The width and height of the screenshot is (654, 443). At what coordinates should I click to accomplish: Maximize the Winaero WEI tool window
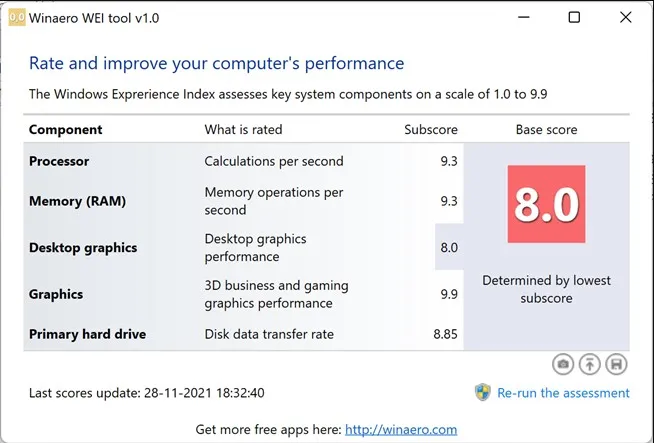coord(574,18)
